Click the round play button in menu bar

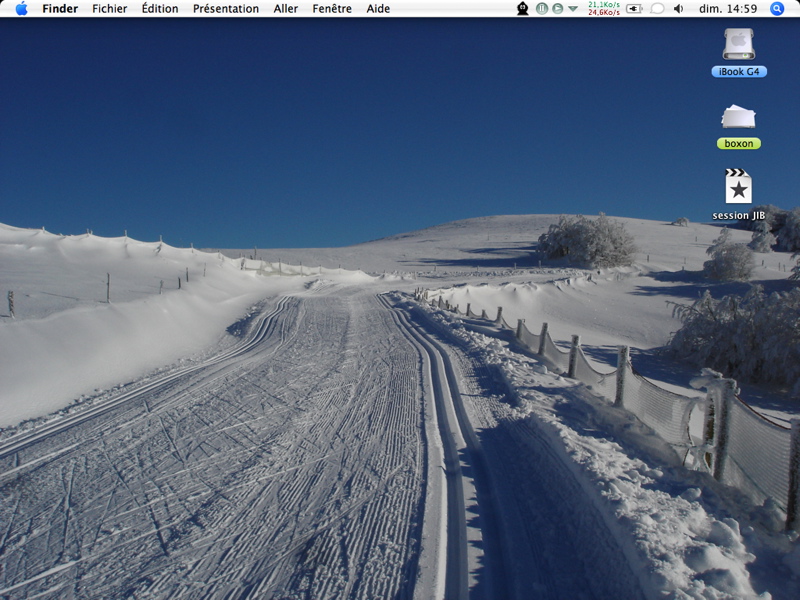(558, 9)
